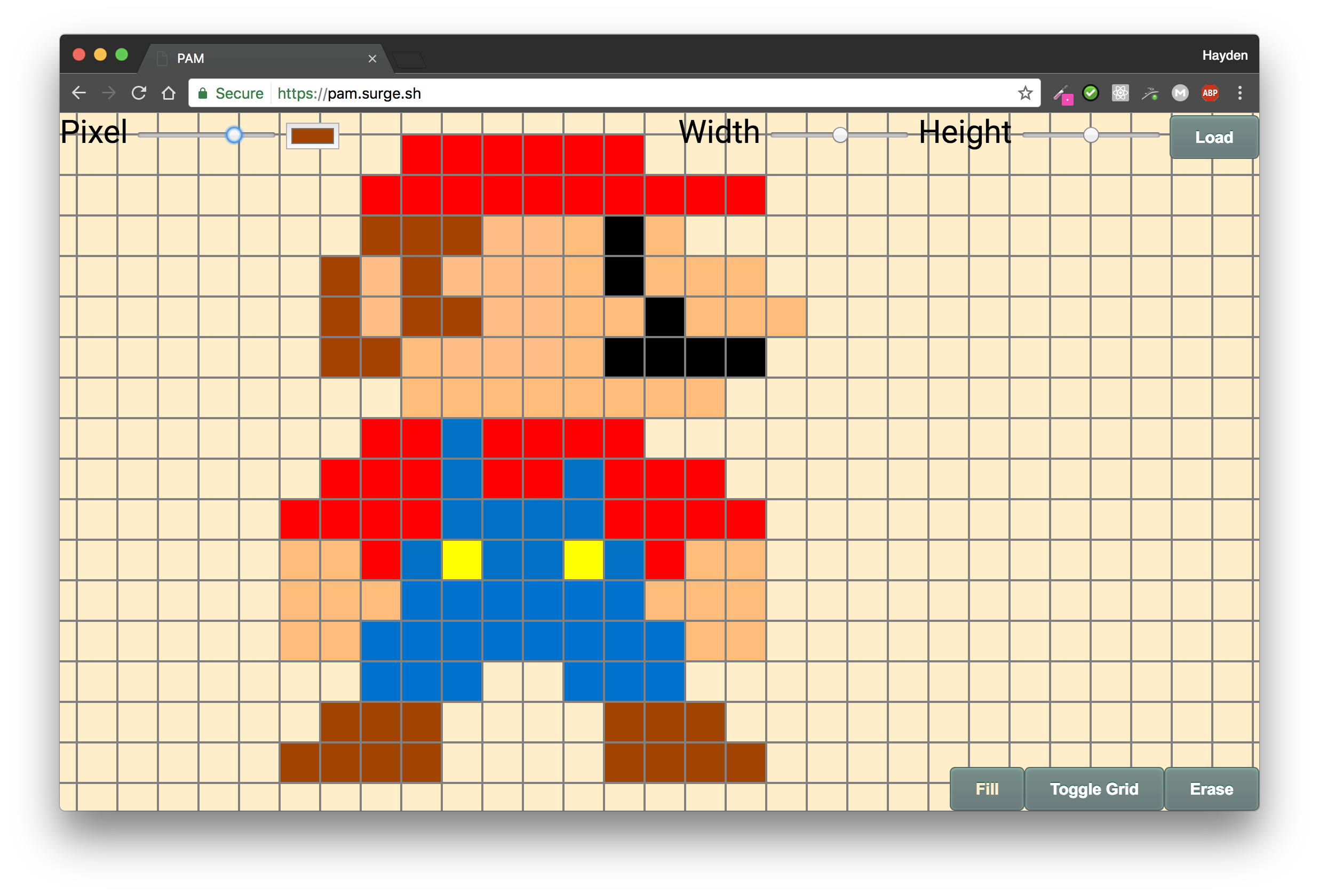Viewport: 1319px width, 896px height.
Task: Bookmark this page with the star icon
Action: click(1024, 93)
